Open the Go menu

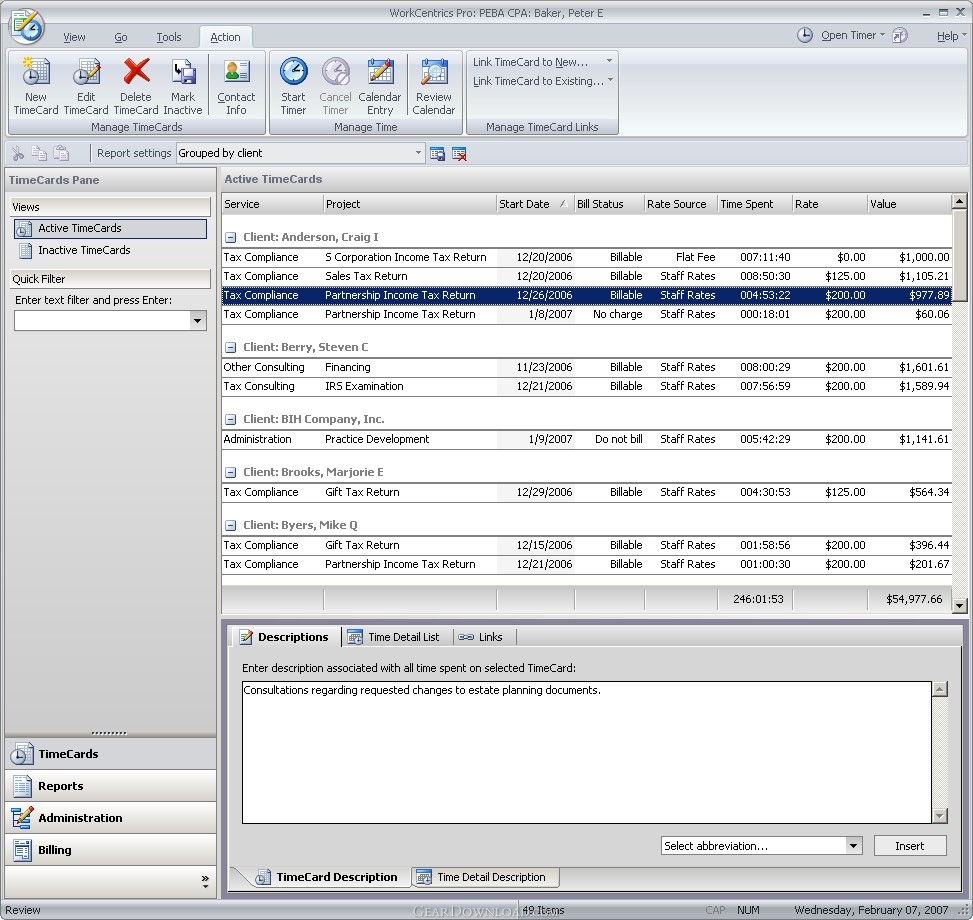[x=121, y=37]
